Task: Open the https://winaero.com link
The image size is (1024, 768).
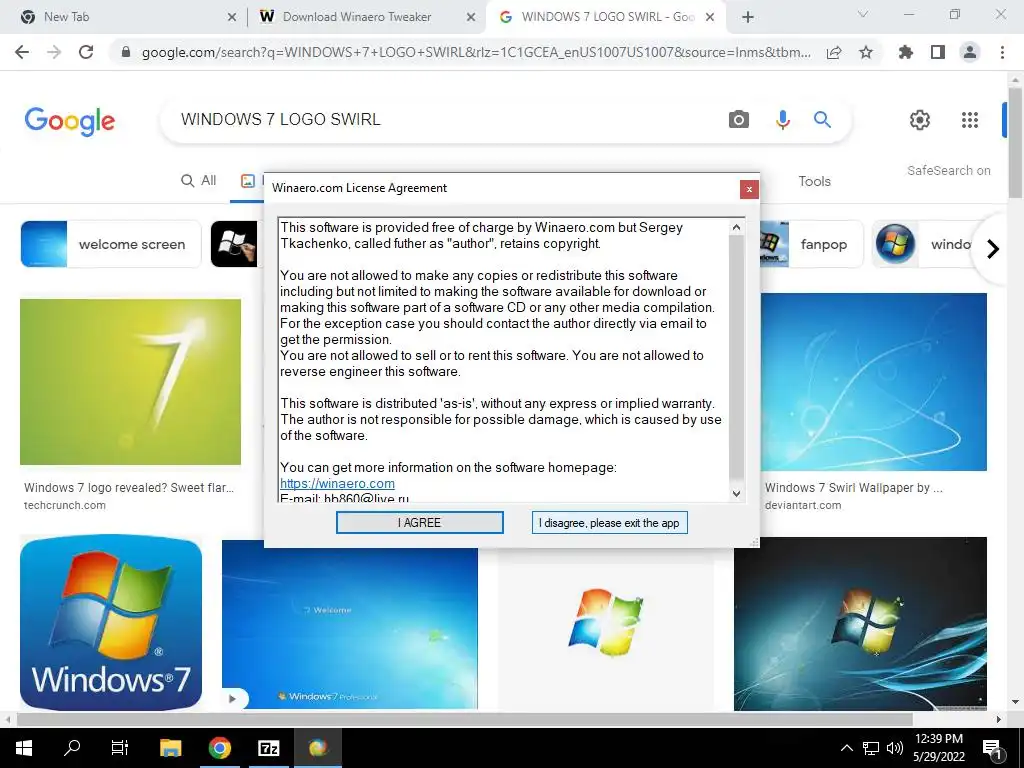Action: point(337,483)
